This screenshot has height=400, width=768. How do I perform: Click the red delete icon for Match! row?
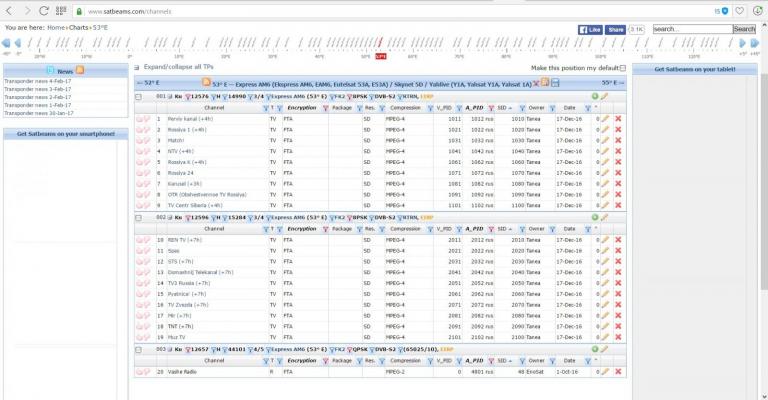(x=618, y=140)
